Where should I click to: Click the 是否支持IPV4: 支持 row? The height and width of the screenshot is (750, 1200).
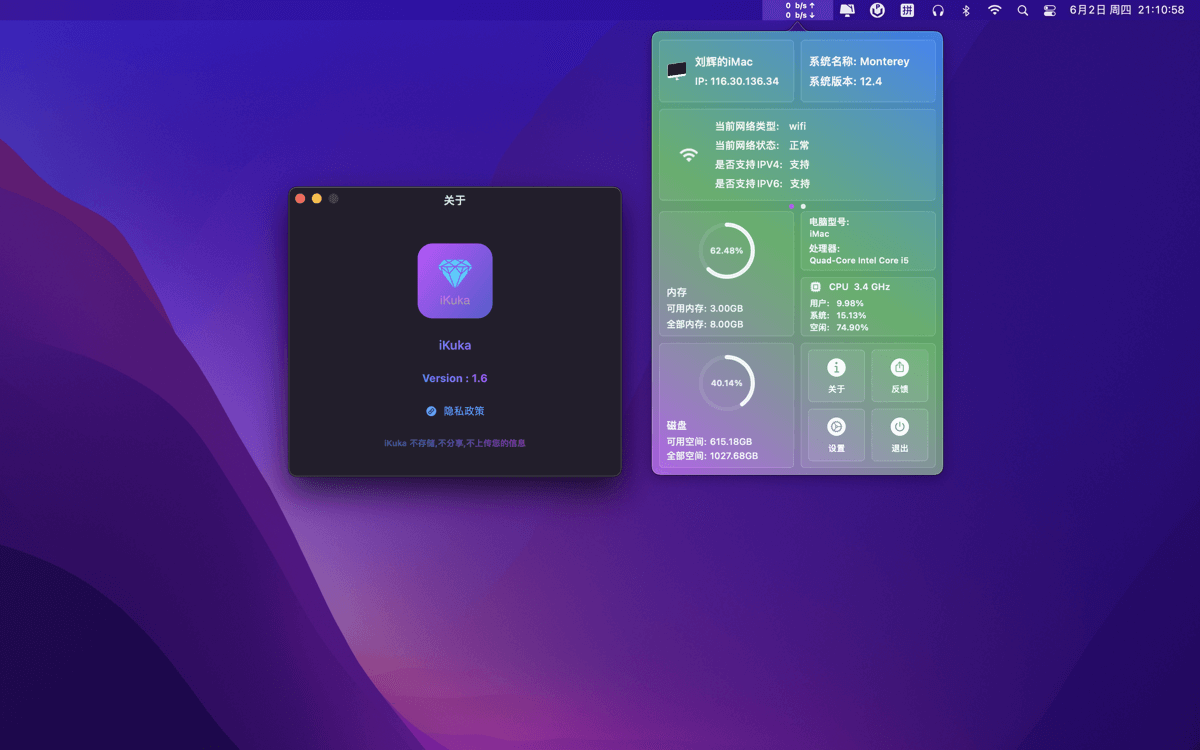pos(762,164)
